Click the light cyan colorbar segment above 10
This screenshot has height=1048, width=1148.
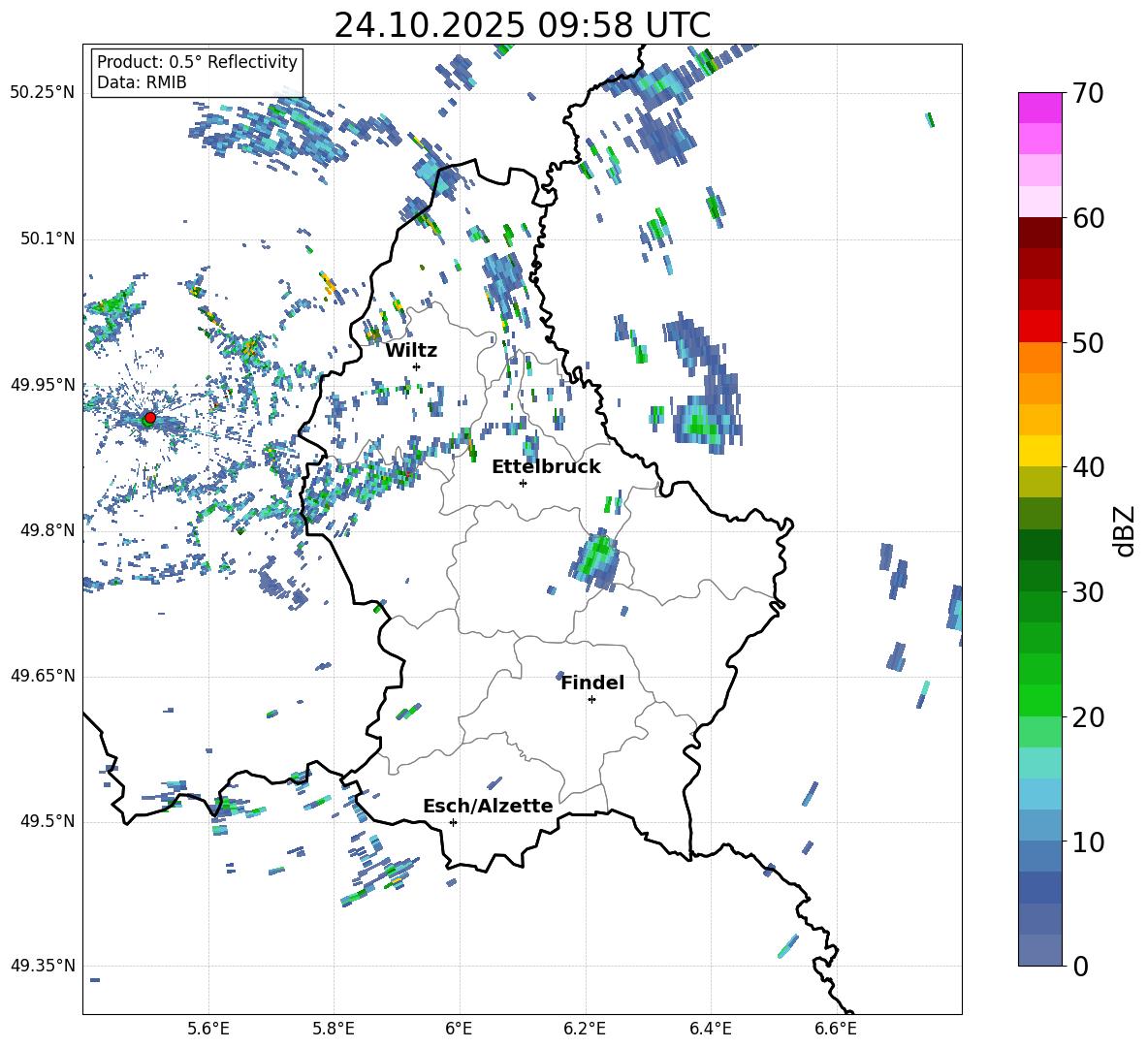[1039, 794]
